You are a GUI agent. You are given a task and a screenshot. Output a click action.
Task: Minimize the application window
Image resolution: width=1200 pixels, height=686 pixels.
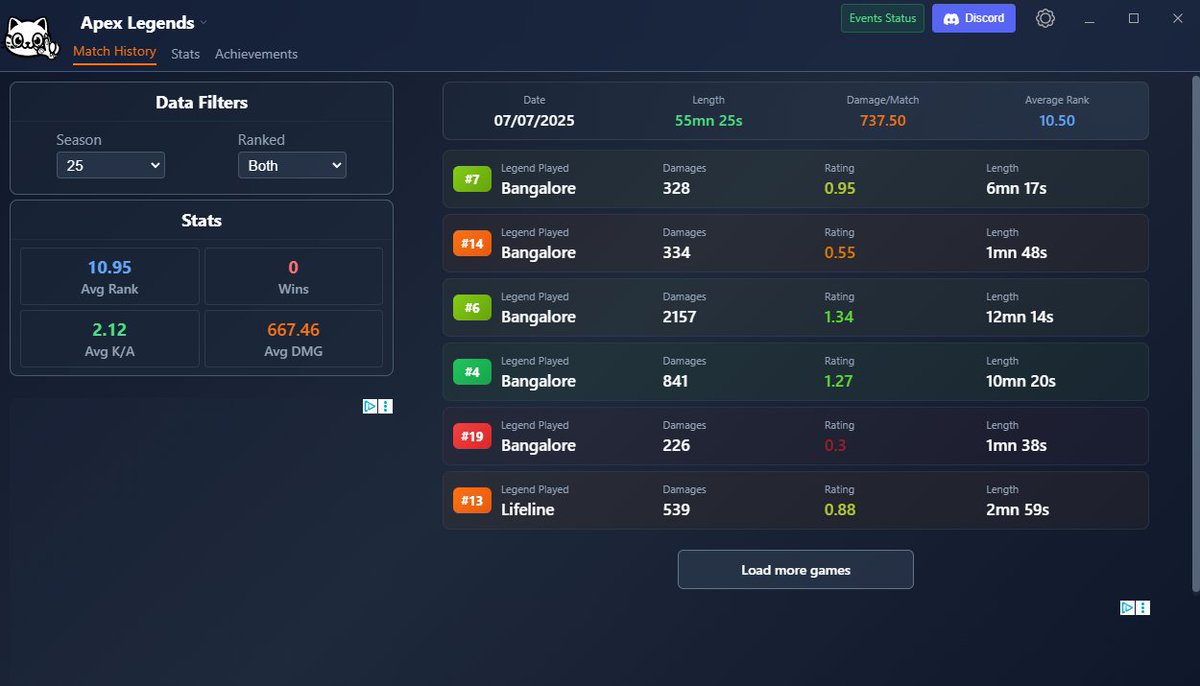pyautogui.click(x=1089, y=18)
